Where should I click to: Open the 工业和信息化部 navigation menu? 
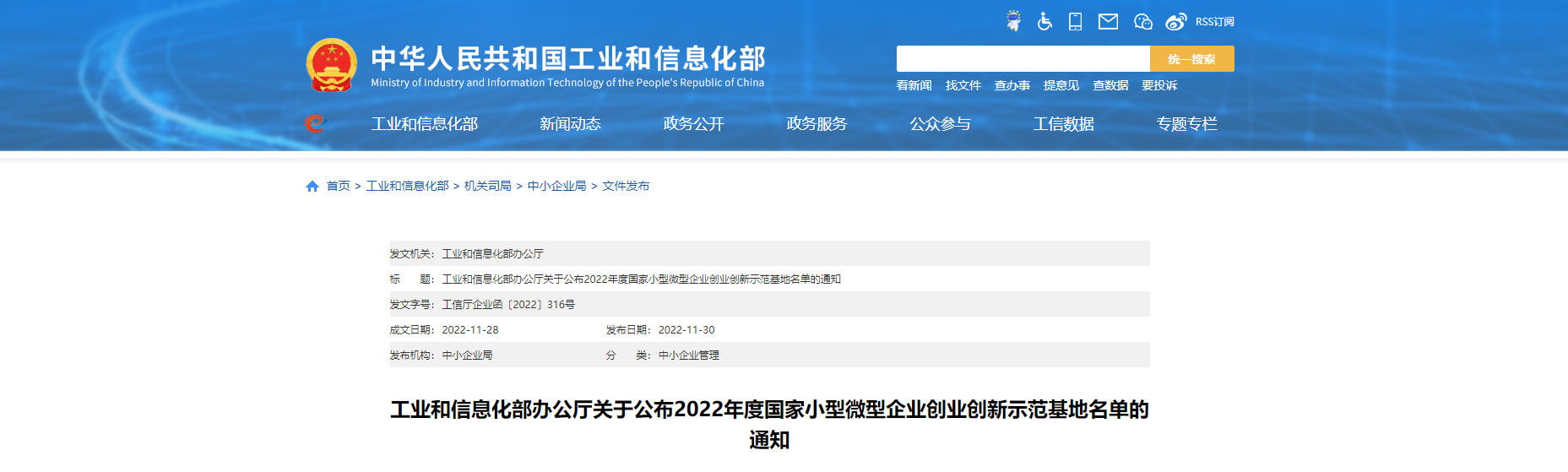[425, 124]
